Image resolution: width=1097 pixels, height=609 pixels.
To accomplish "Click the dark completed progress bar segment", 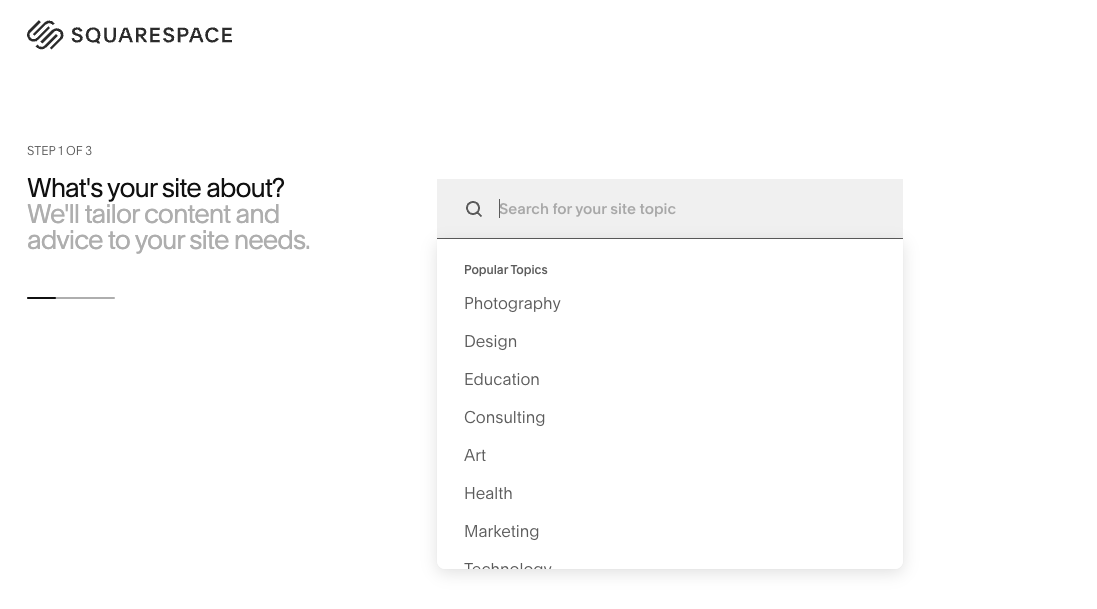I will (41, 297).
